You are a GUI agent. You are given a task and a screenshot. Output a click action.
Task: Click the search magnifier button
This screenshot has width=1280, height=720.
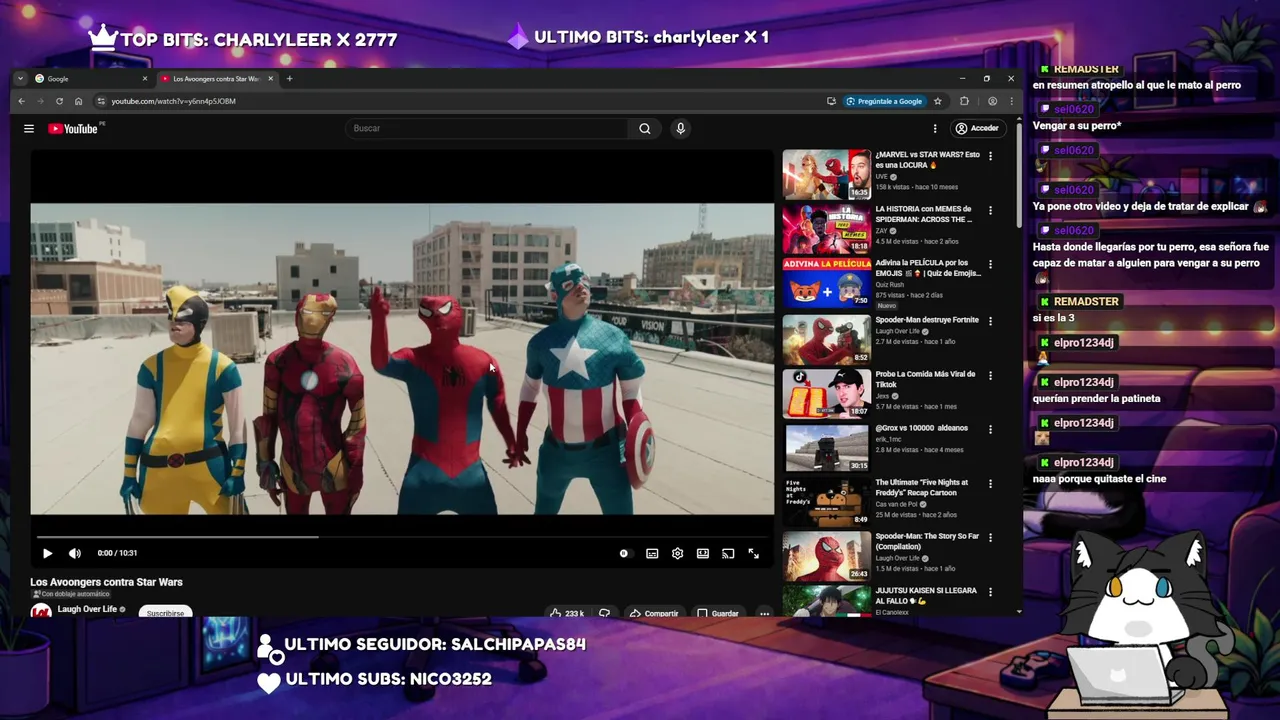pos(645,128)
